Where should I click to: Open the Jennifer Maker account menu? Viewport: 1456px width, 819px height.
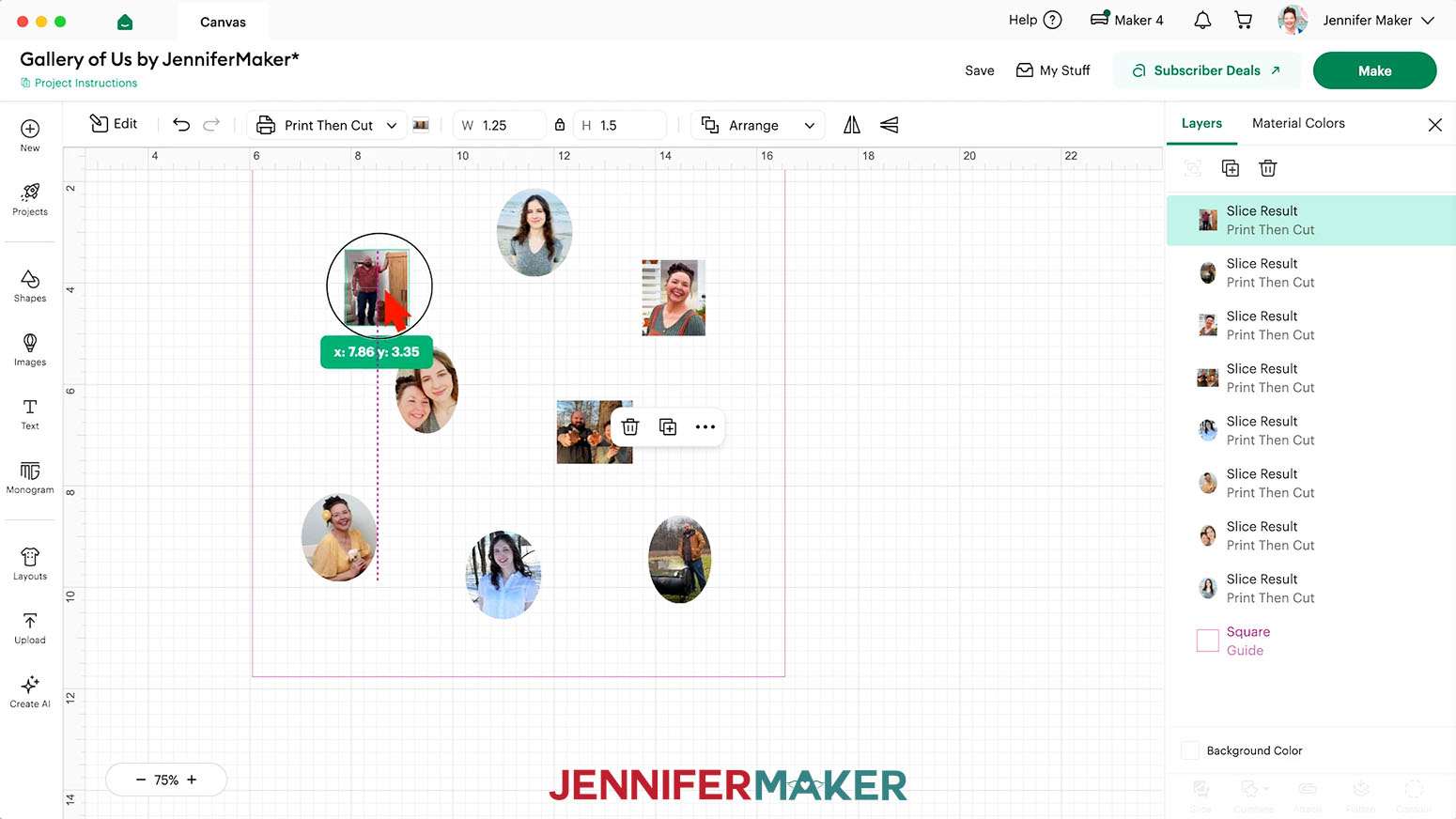(x=1356, y=20)
